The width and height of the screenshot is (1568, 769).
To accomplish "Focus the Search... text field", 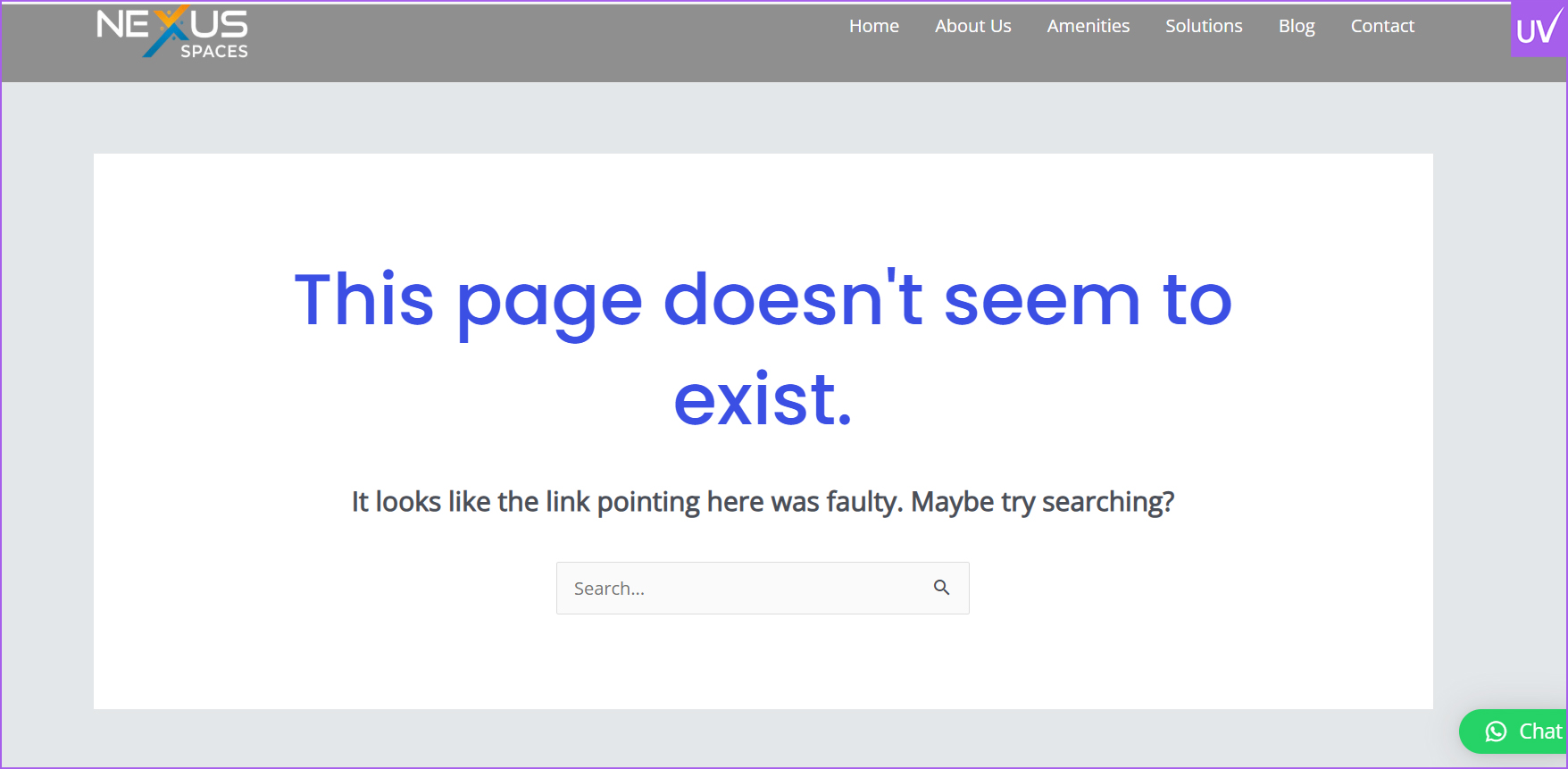I will coord(741,588).
